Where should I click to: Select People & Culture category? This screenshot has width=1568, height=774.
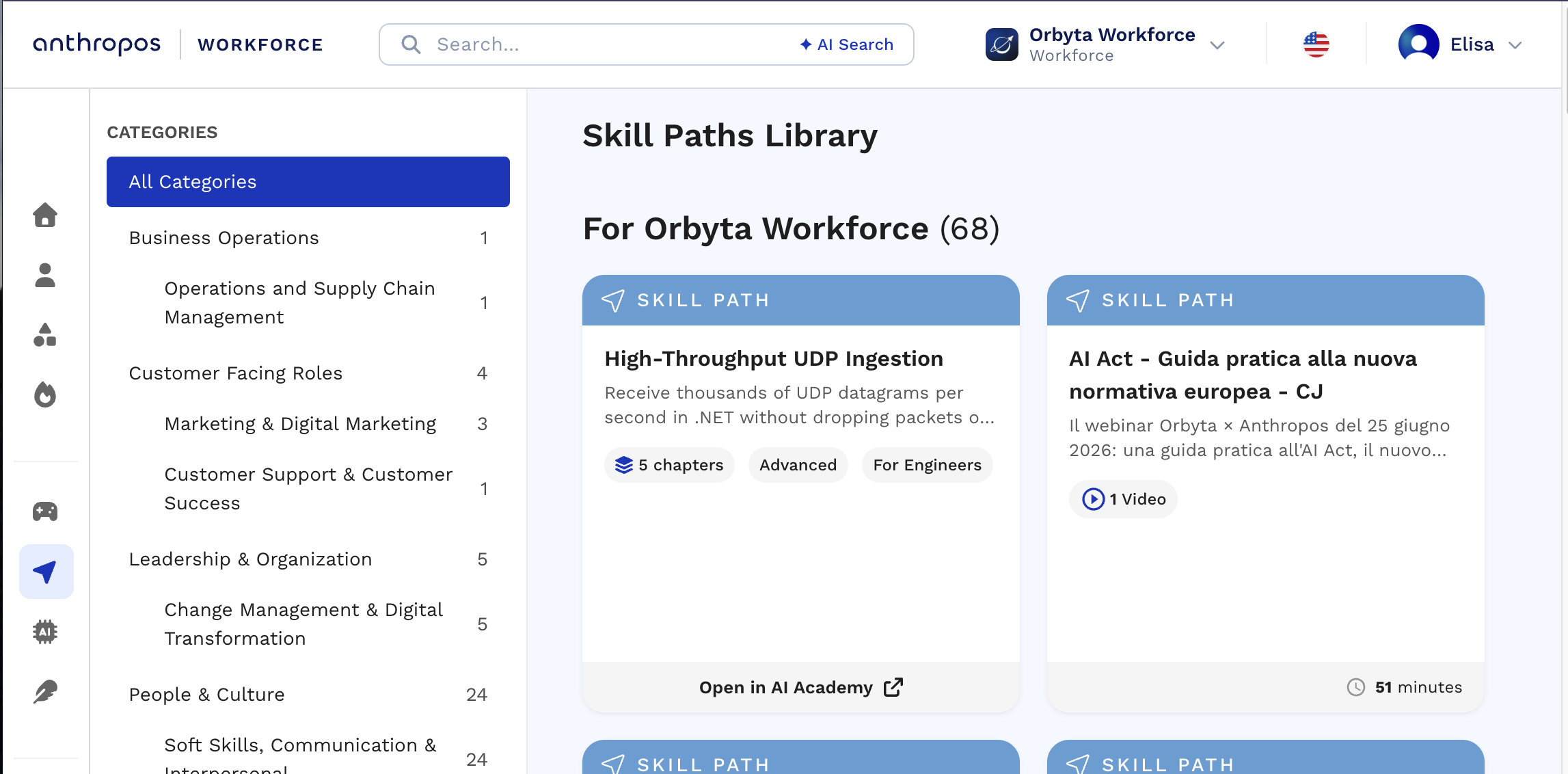pyautogui.click(x=308, y=695)
